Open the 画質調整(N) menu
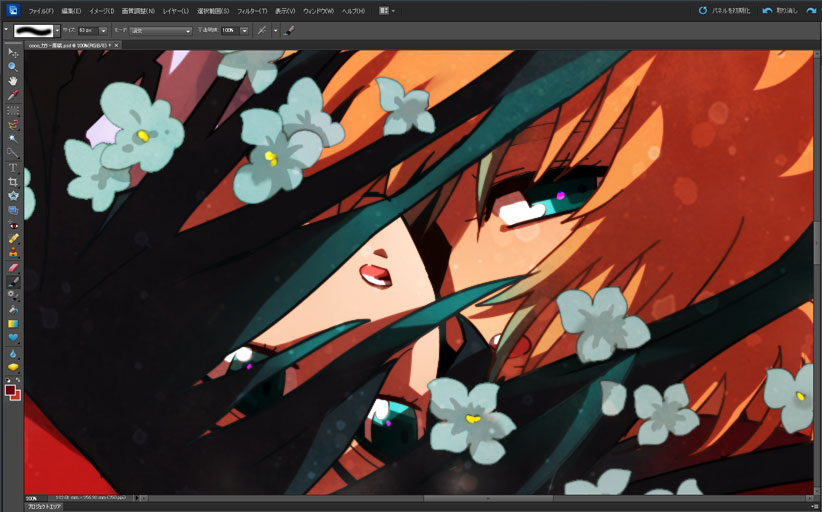The image size is (822, 512). coord(138,10)
